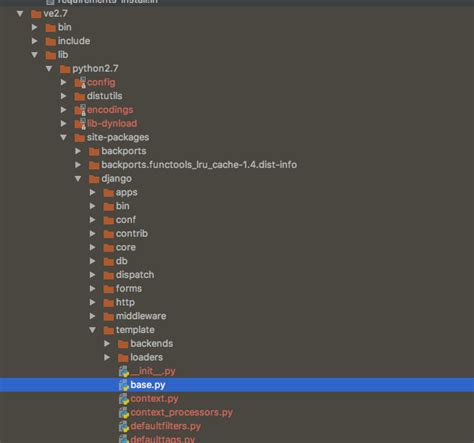Select the middleware folder label
474x443 pixels.
[141, 316]
